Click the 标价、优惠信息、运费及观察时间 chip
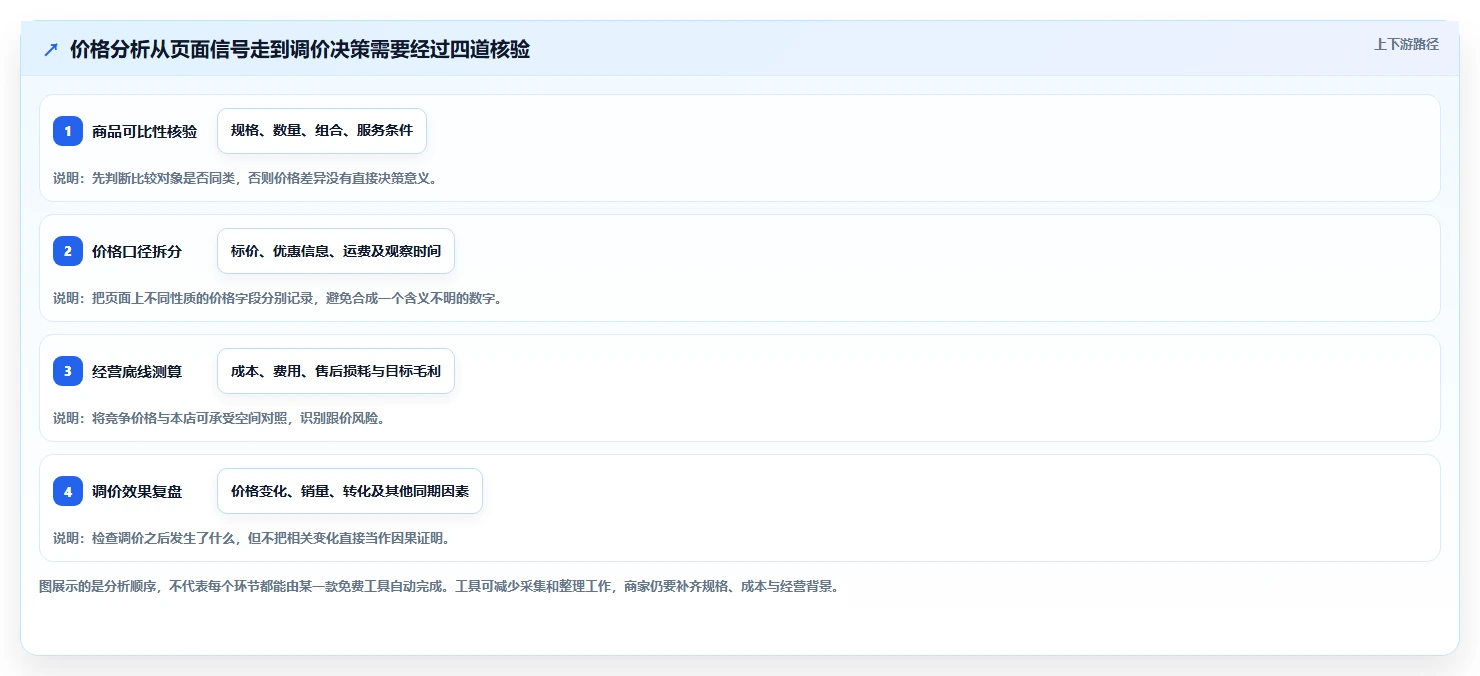Viewport: 1480px width, 676px height. pos(336,251)
